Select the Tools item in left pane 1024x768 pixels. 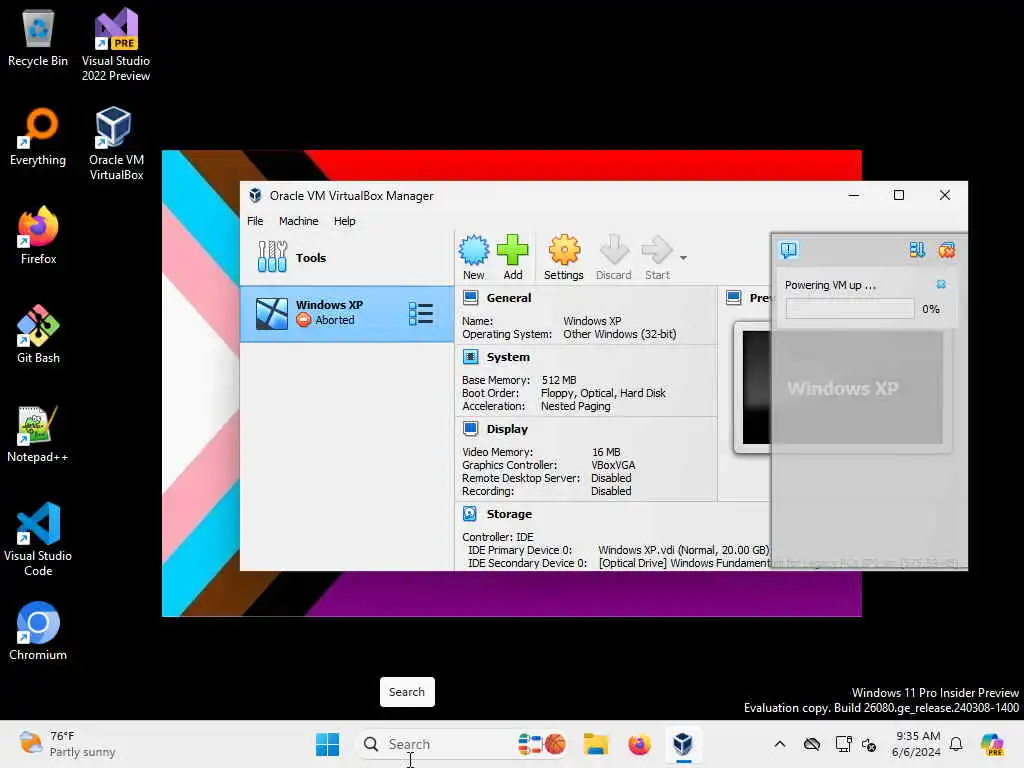tap(347, 258)
